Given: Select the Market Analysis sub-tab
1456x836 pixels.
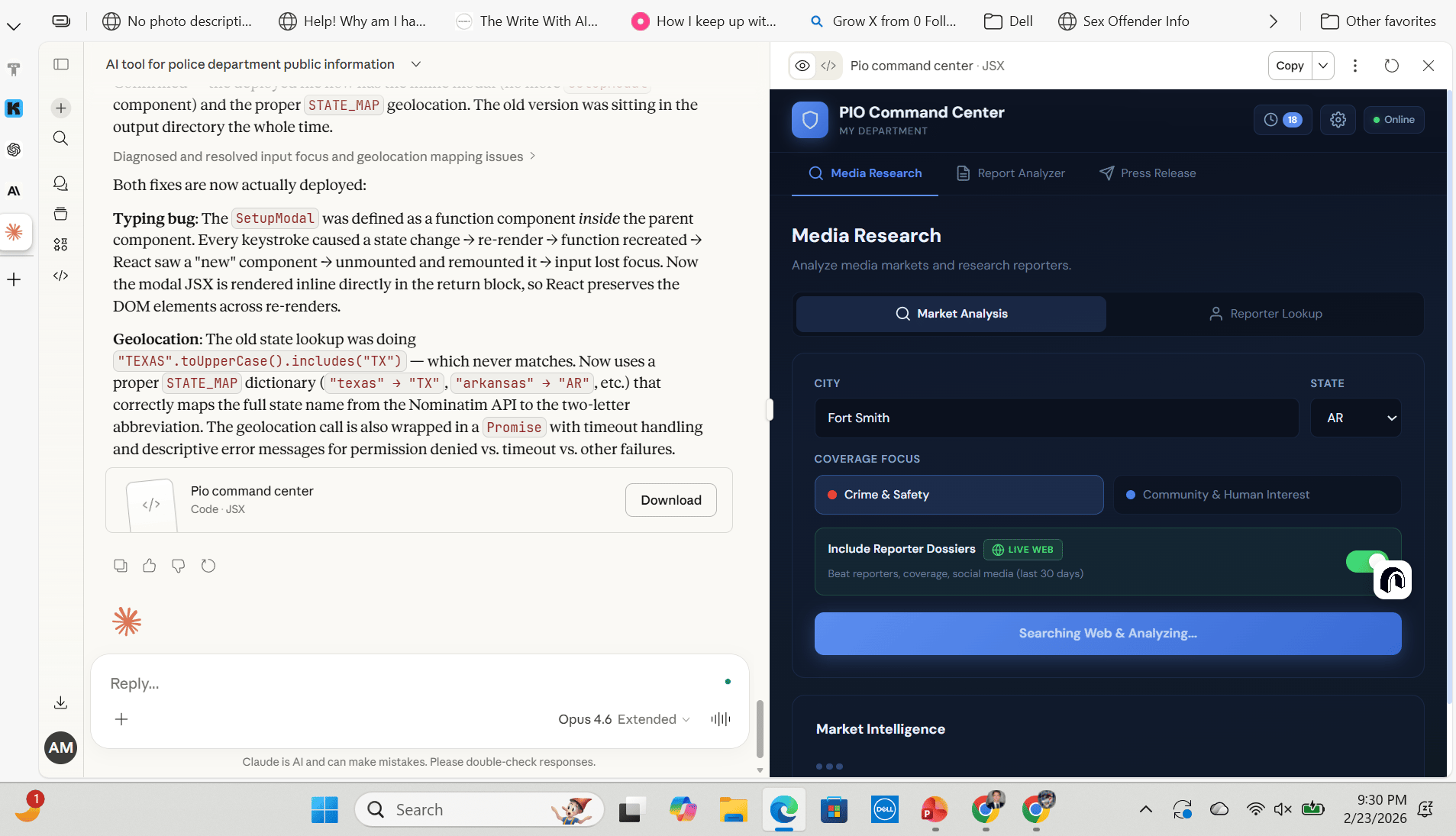Looking at the screenshot, I should pos(951,314).
